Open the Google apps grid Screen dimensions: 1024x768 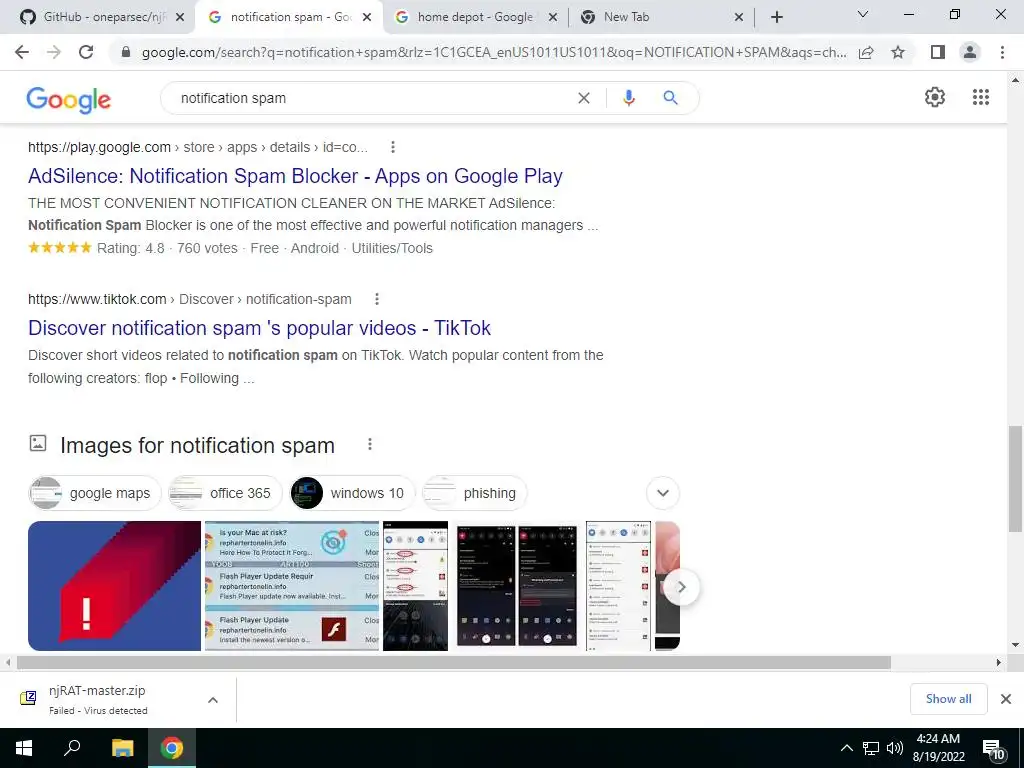pos(981,97)
